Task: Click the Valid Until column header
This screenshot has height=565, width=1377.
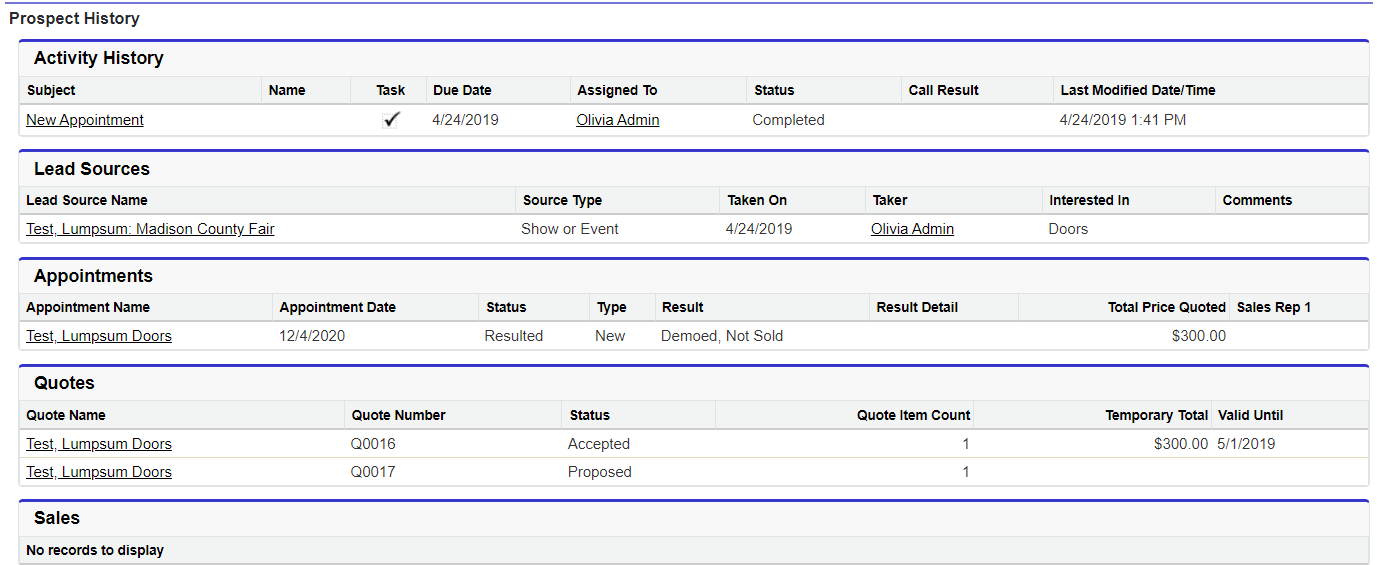Action: coord(1250,415)
